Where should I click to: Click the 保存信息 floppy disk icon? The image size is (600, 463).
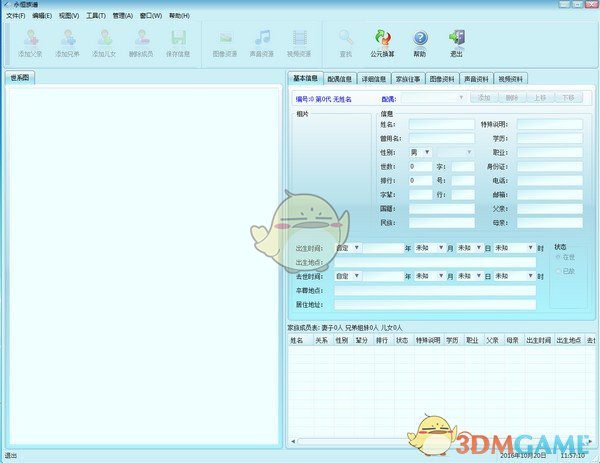tap(178, 37)
